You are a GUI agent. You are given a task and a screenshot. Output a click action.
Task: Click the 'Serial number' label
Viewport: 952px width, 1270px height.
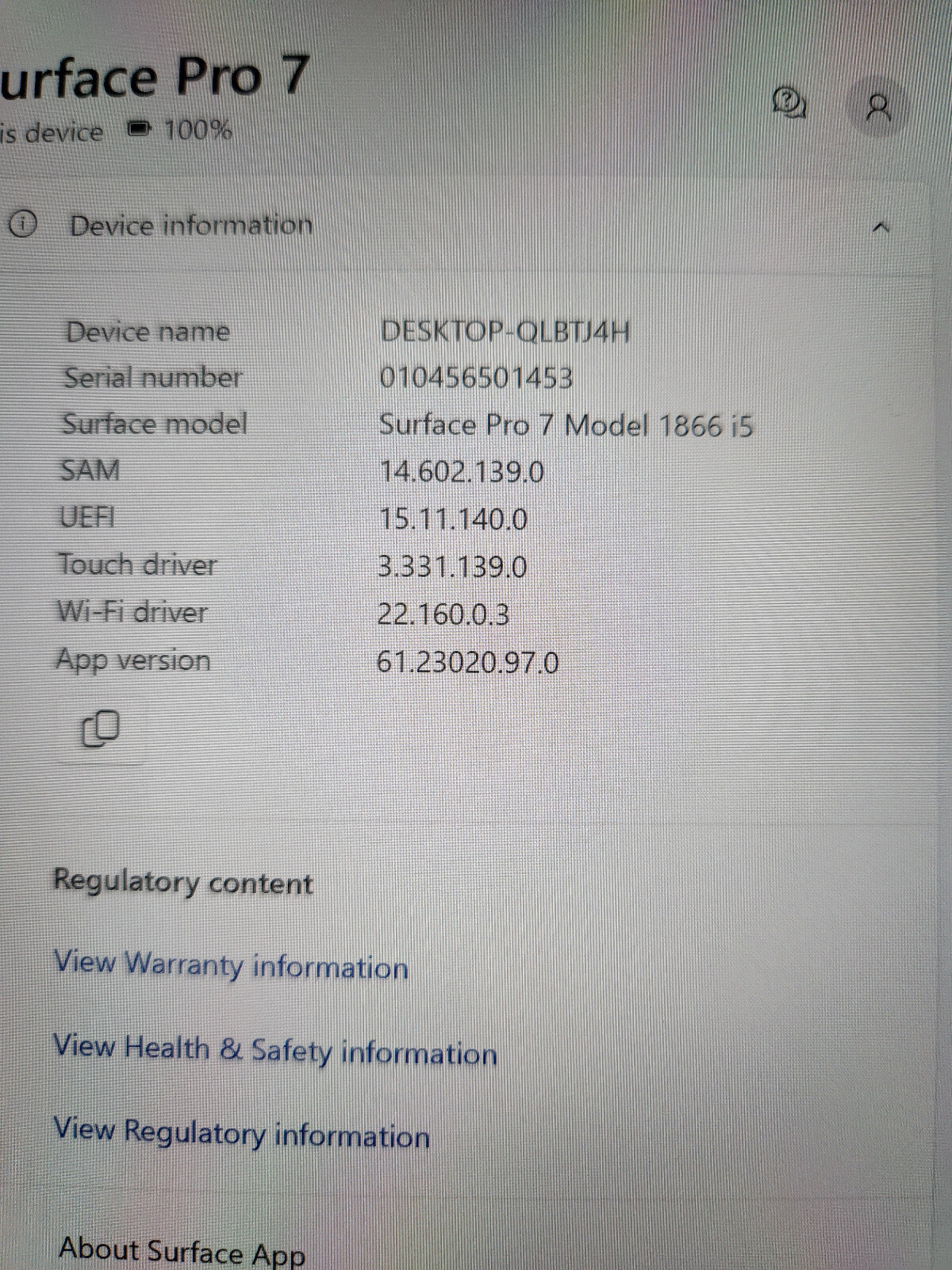point(153,377)
